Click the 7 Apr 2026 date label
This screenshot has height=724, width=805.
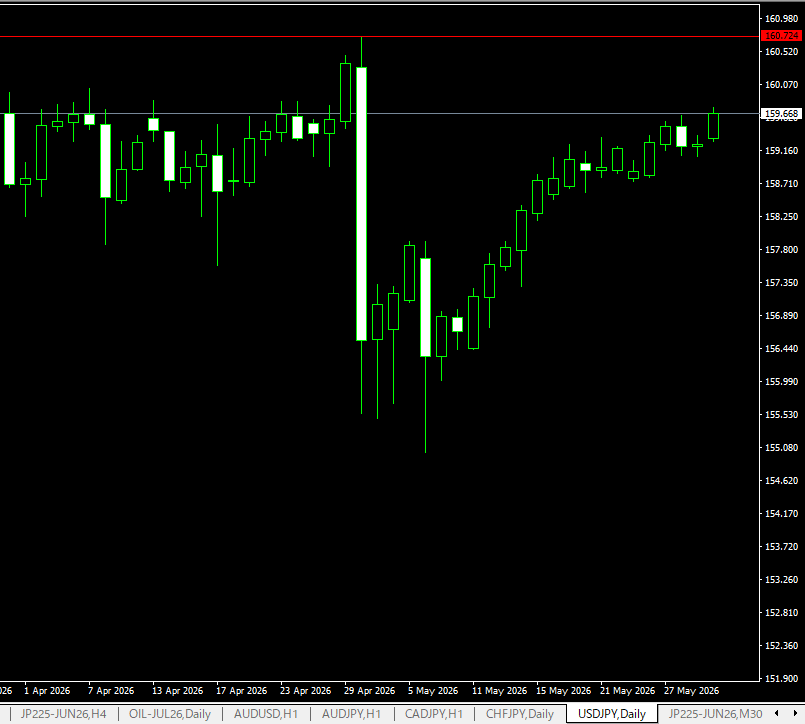coord(111,691)
